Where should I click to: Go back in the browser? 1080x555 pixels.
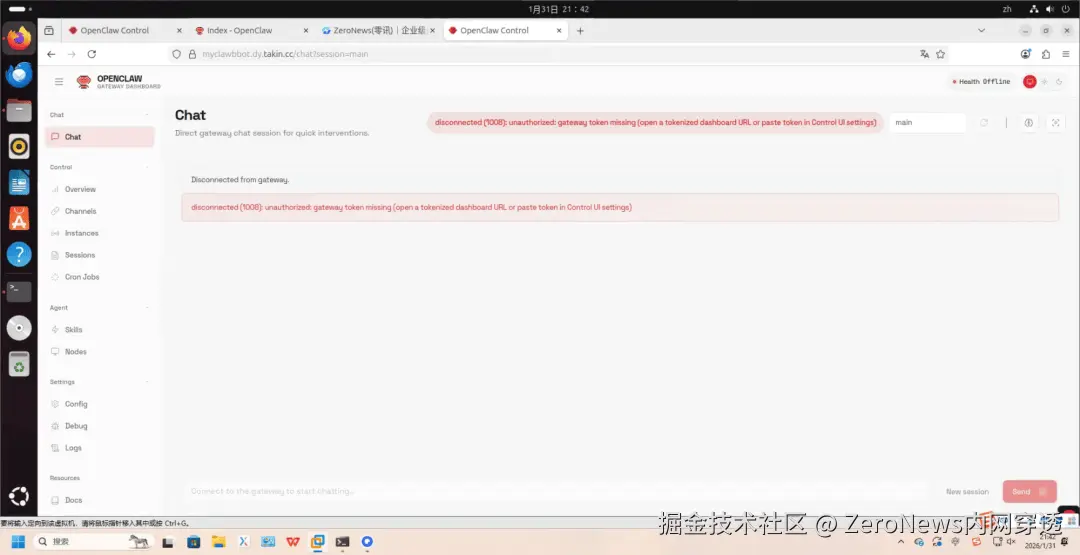click(x=51, y=54)
